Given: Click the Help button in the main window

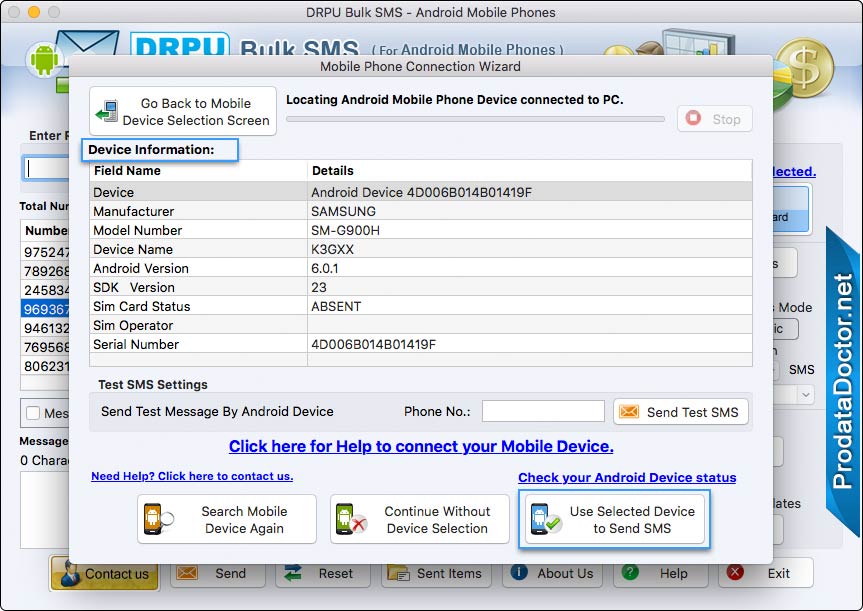Looking at the screenshot, I should pos(662,574).
